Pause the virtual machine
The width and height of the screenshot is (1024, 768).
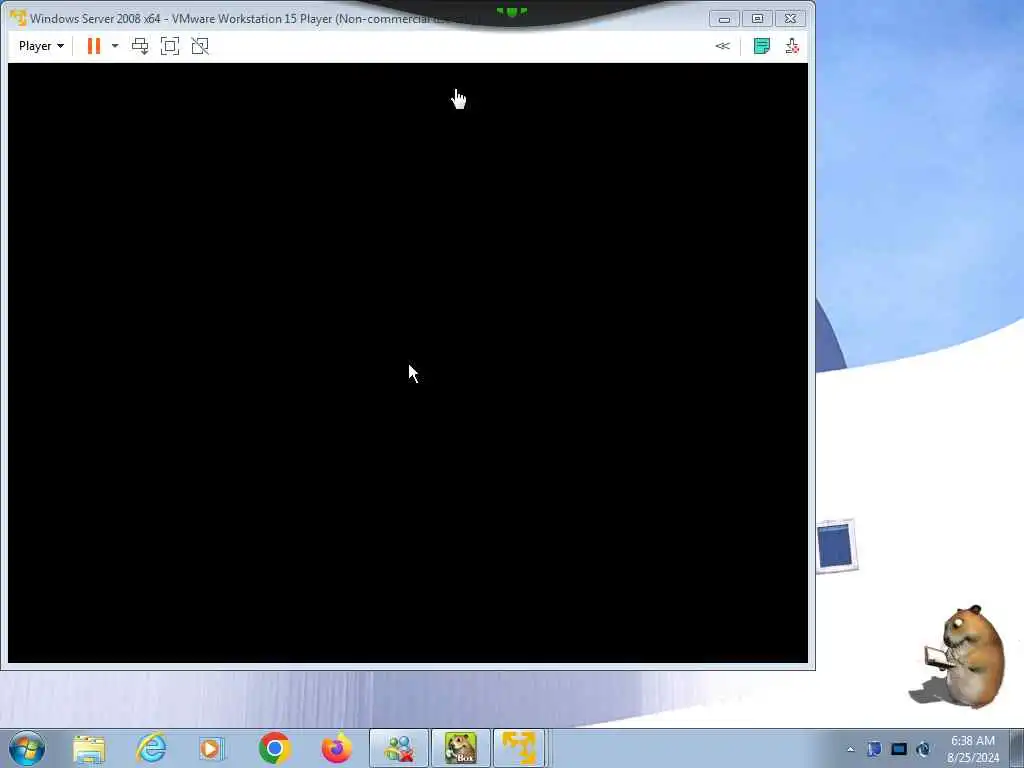(94, 46)
